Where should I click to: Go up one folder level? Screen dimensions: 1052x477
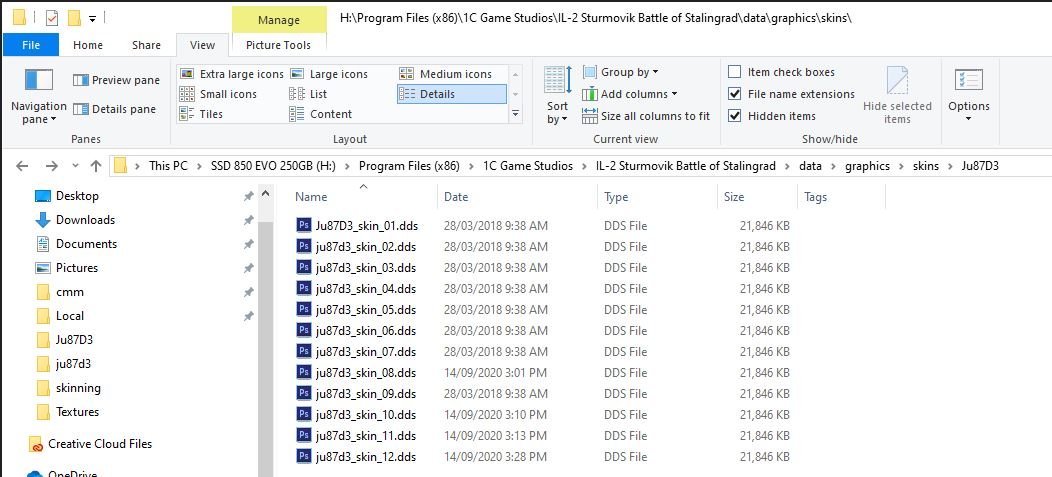click(96, 166)
